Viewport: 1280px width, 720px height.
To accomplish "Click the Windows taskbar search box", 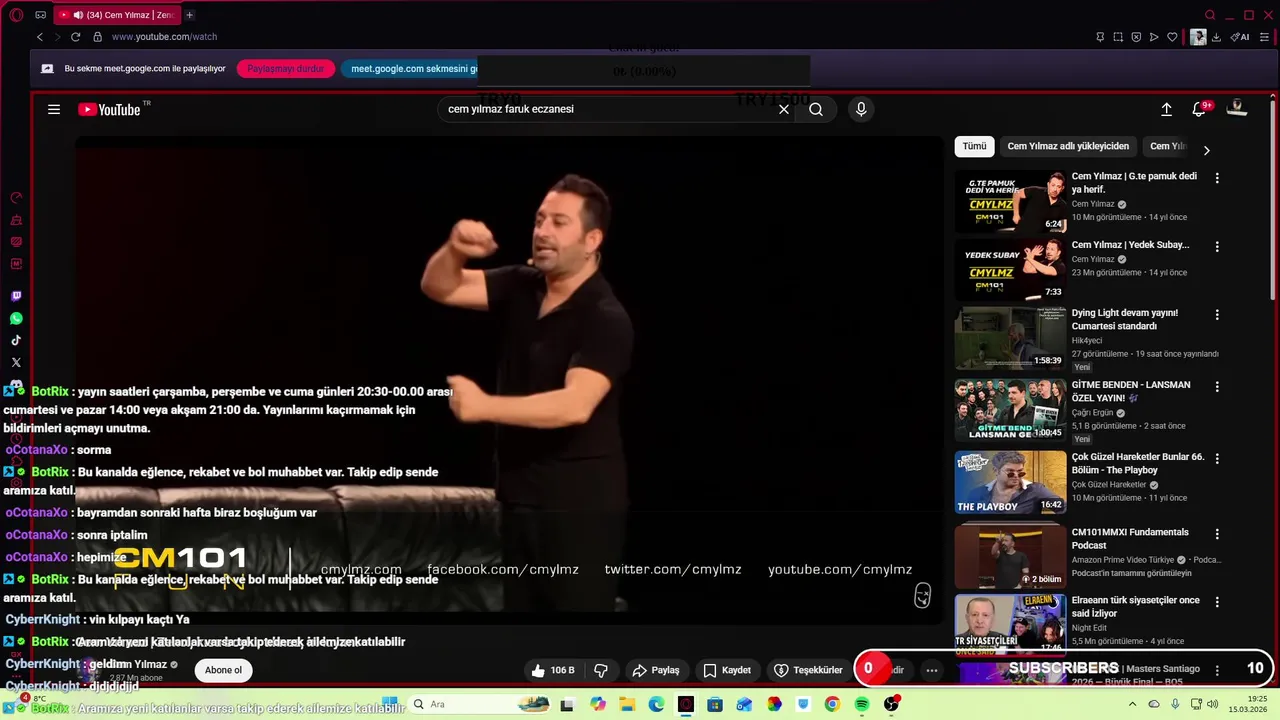I will [x=480, y=704].
